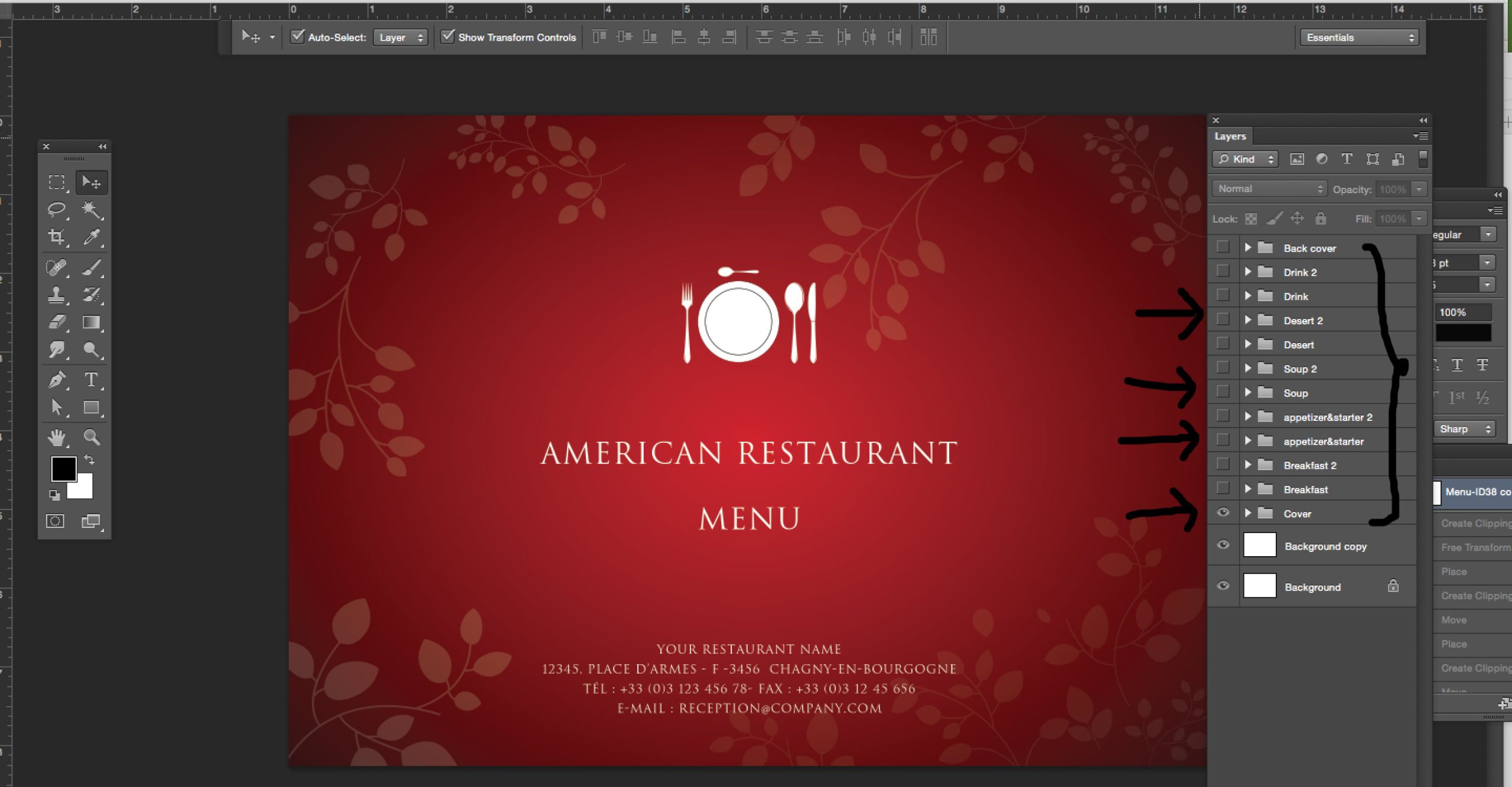This screenshot has height=787, width=1512.
Task: Select the Eyedropper tool
Action: pos(91,237)
